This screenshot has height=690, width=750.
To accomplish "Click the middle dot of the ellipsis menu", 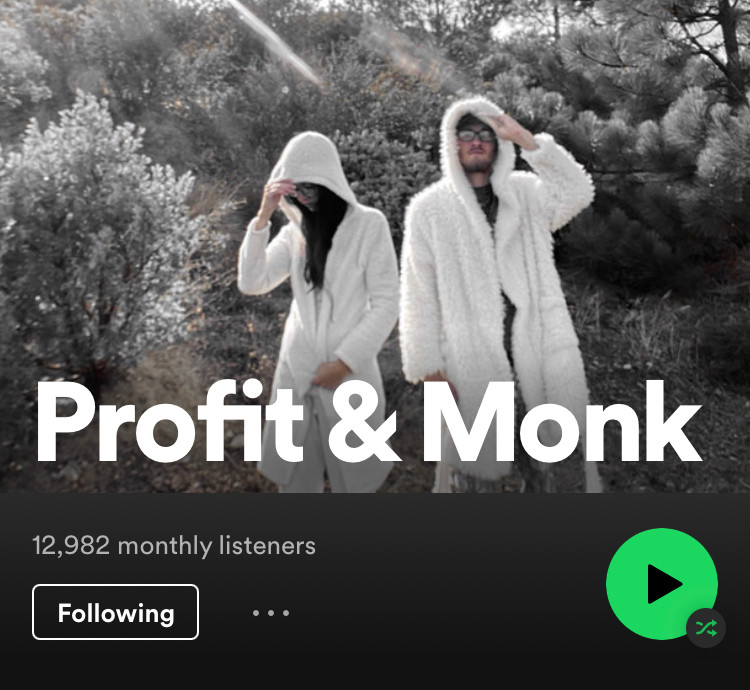I will pyautogui.click(x=271, y=613).
